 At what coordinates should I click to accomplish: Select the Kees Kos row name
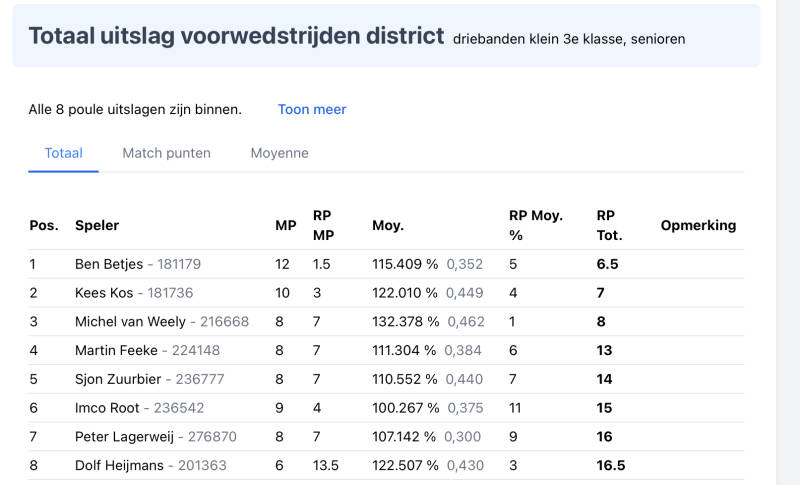point(106,293)
